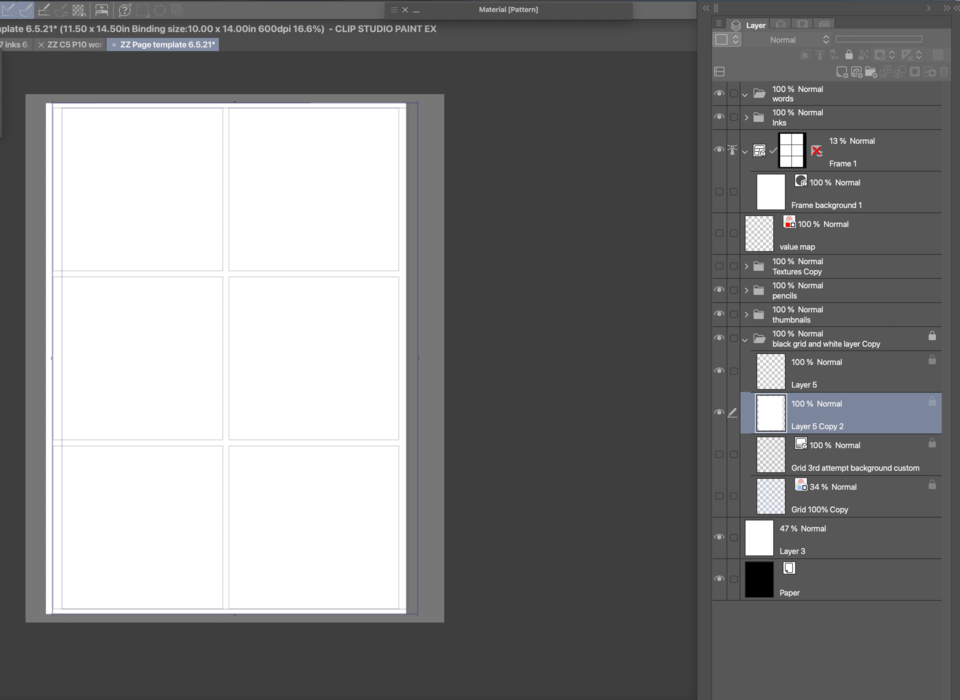Open the ruler display range dropdown
960x700 pixels.
pos(918,55)
